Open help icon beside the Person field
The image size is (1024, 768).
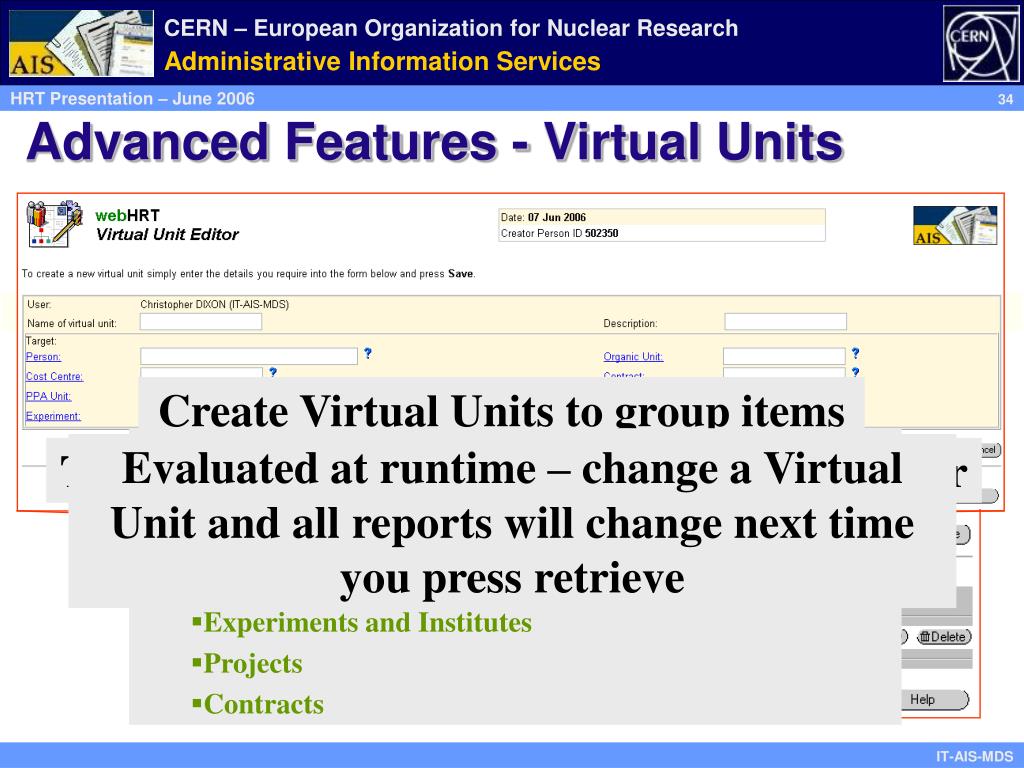click(368, 353)
